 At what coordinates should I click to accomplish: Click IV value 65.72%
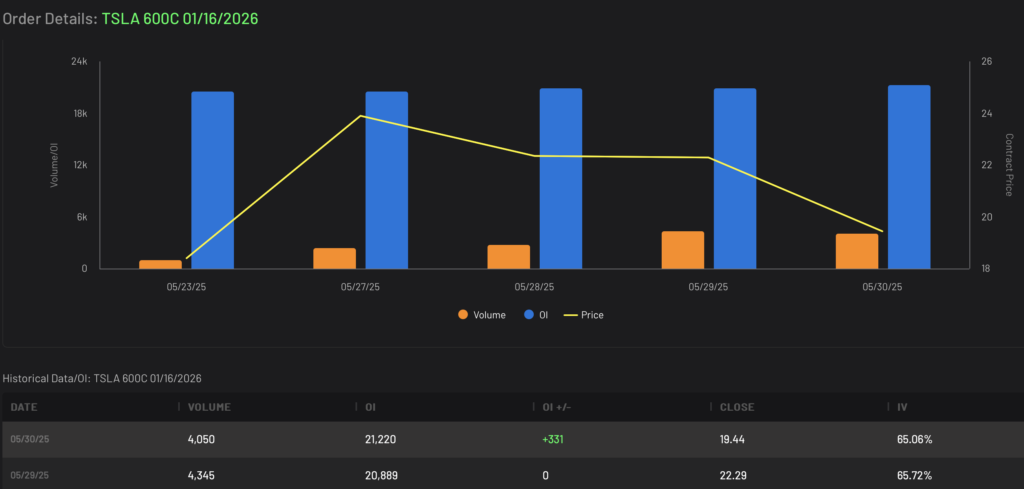point(914,475)
